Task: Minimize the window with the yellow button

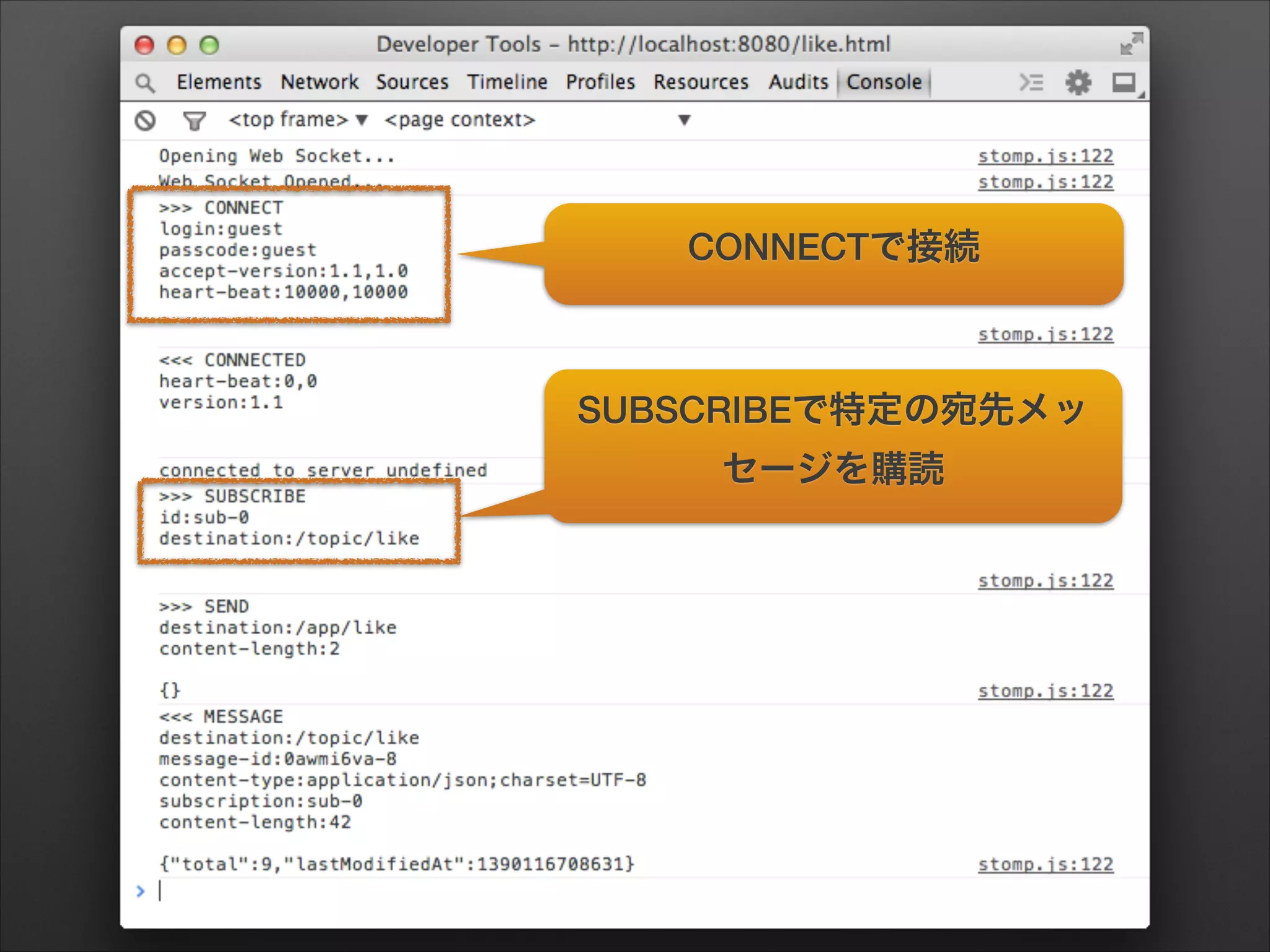Action: click(x=177, y=45)
